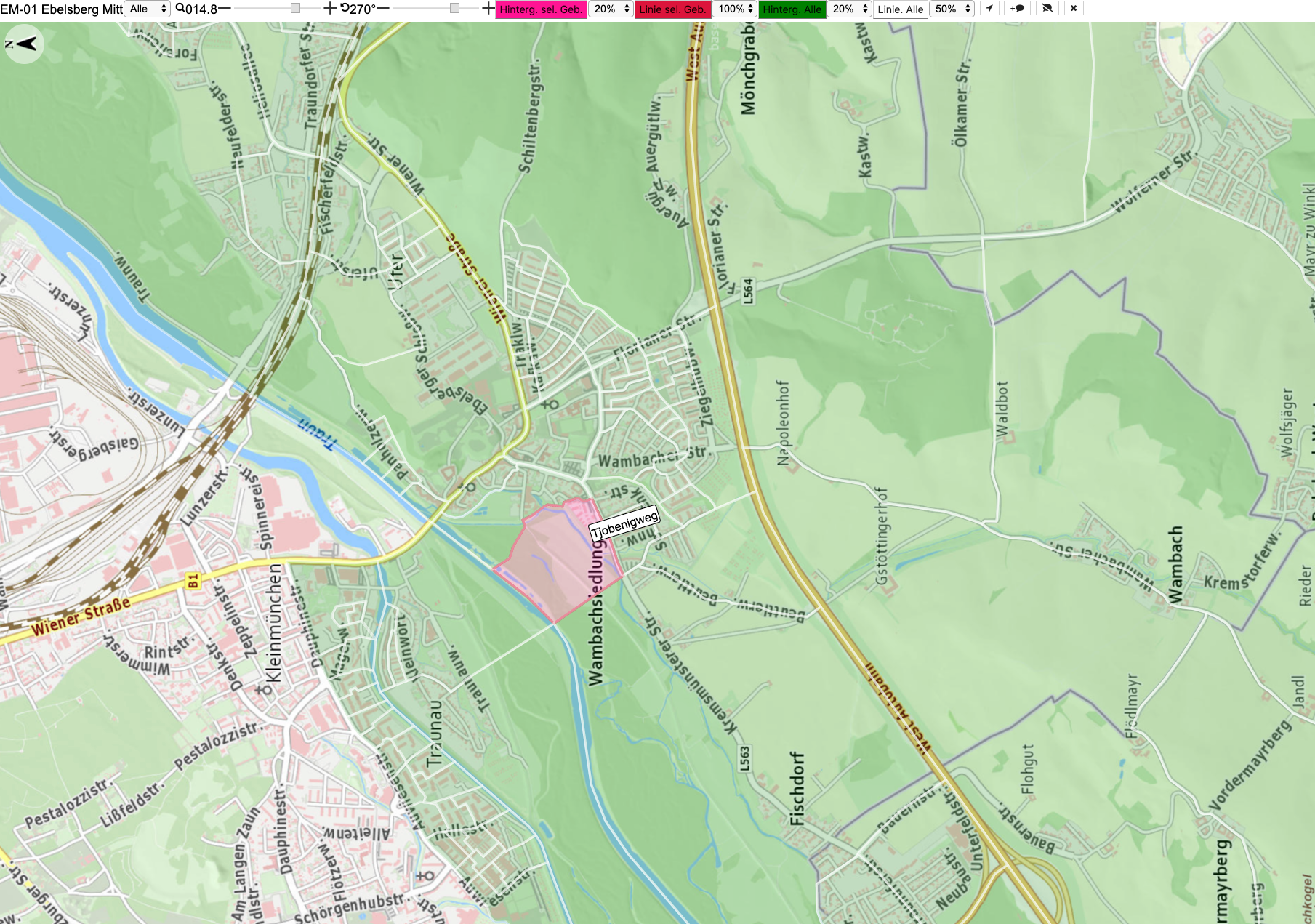Click the zoom level slider handle

295,9
